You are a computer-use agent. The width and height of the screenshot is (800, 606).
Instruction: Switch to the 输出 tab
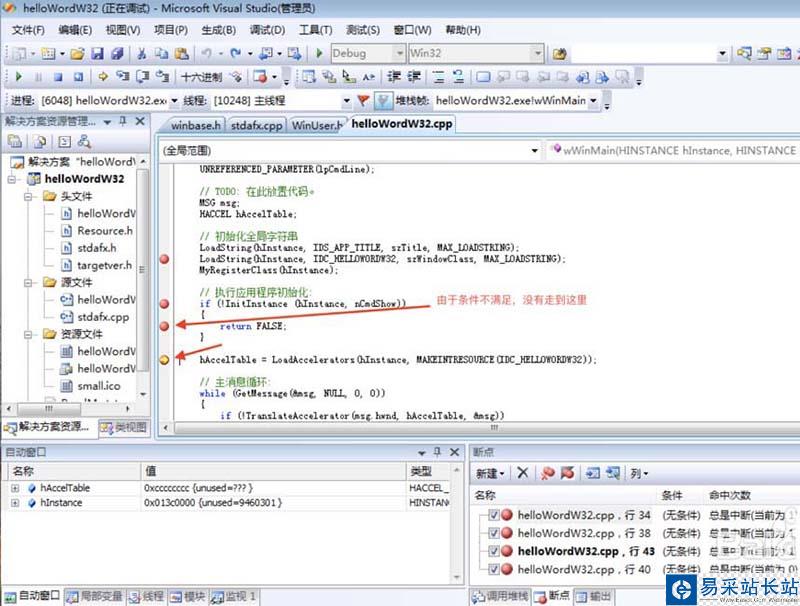593,596
